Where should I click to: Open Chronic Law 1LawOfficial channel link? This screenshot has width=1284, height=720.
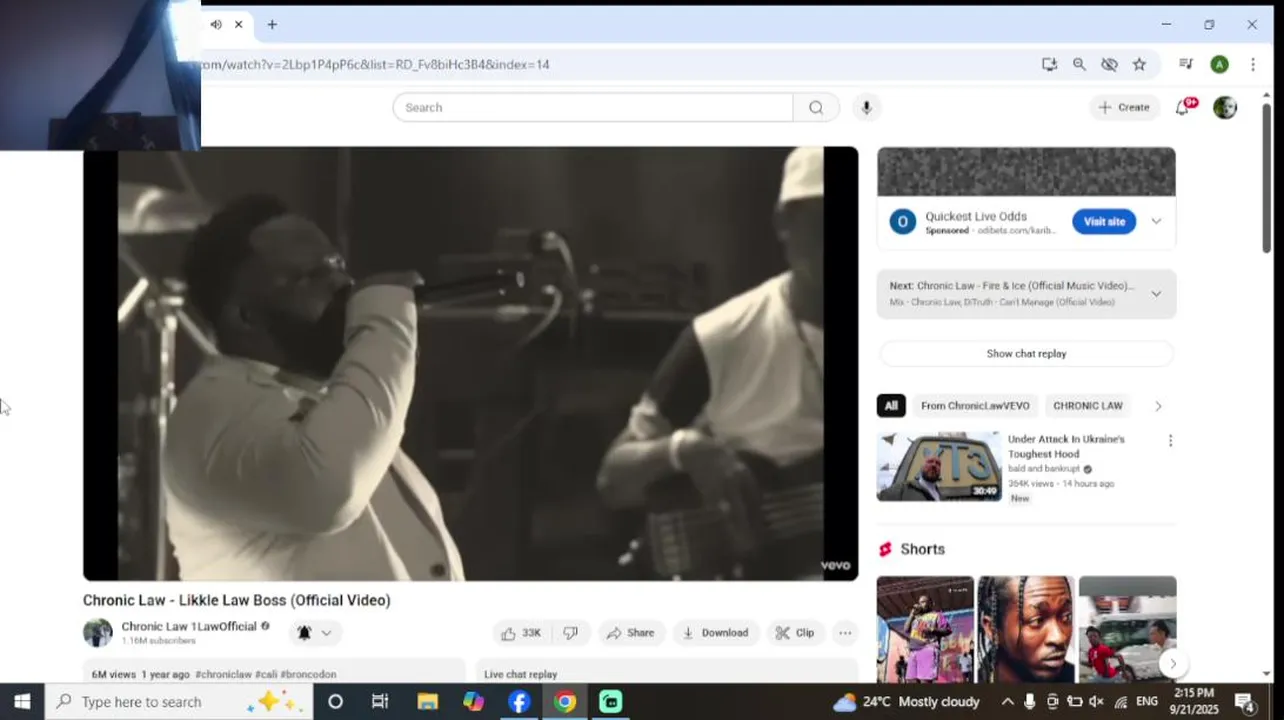[189, 626]
